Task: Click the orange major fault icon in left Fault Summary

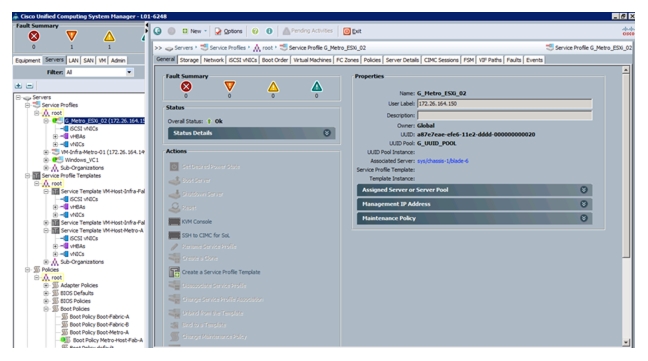Action: click(x=71, y=36)
